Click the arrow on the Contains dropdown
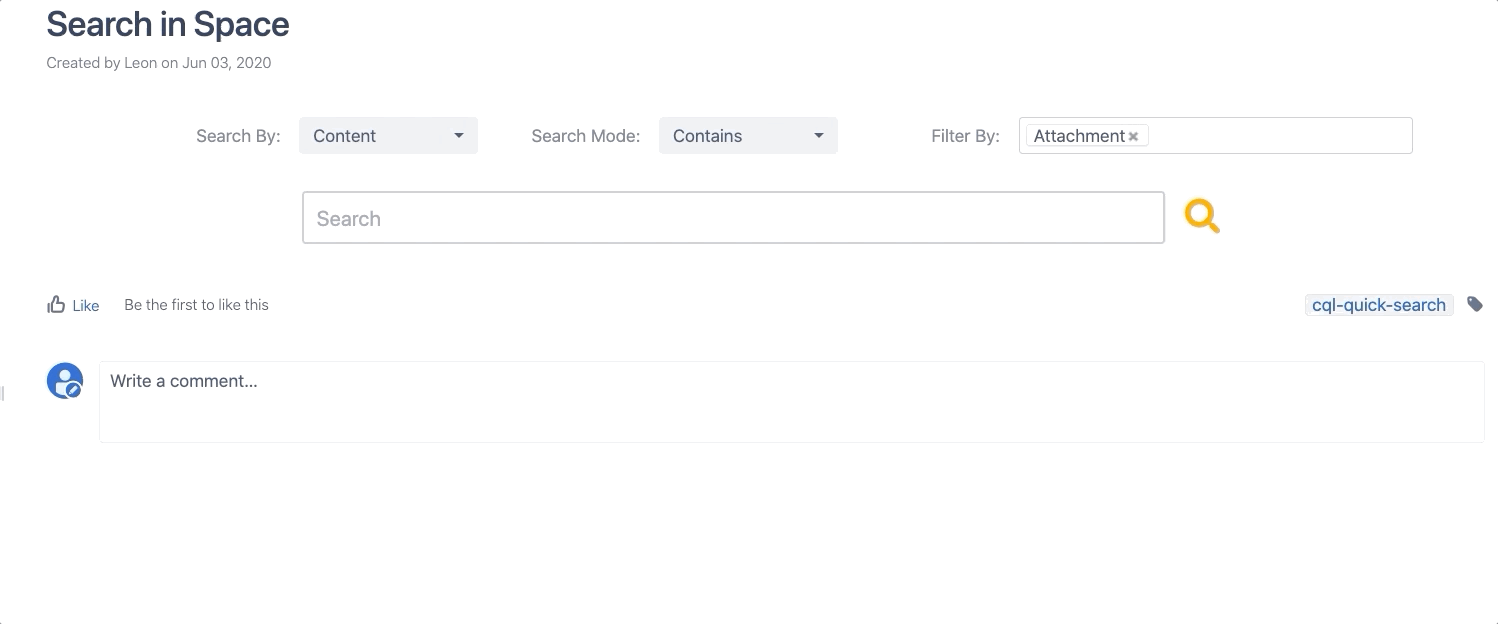The width and height of the screenshot is (1498, 624). click(819, 136)
